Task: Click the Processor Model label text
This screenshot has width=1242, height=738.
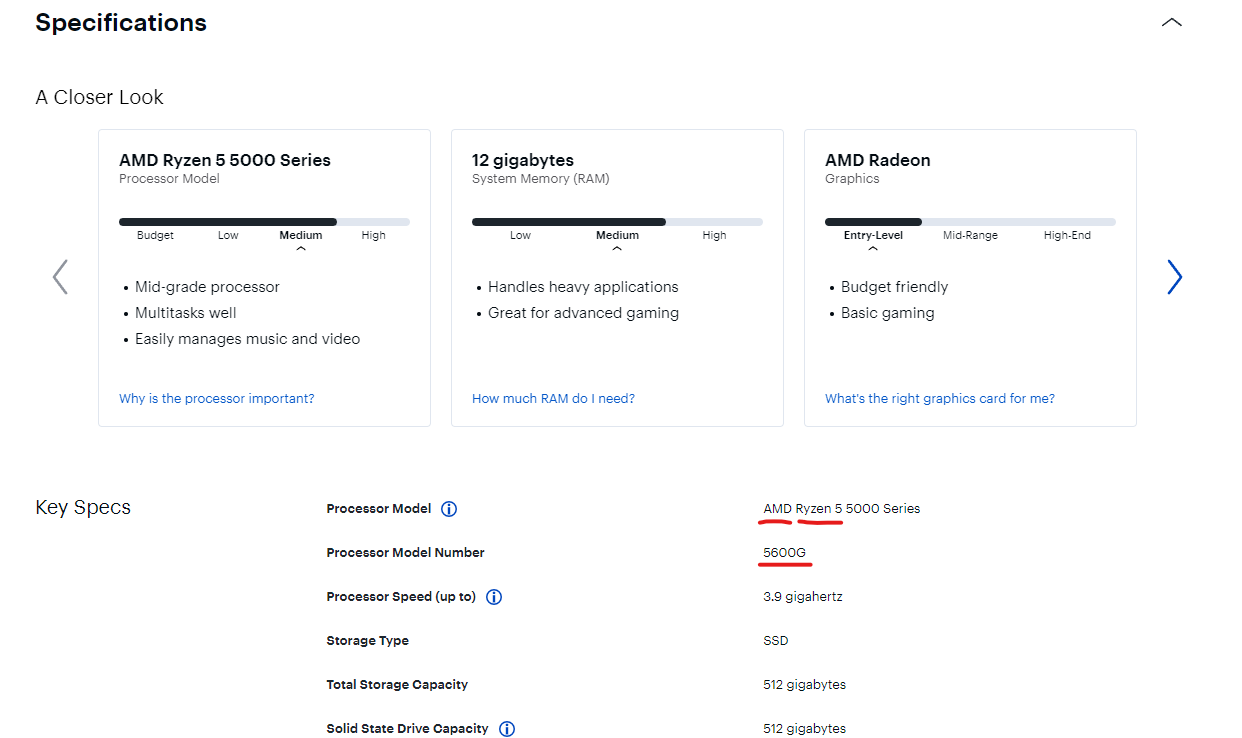Action: 379,509
